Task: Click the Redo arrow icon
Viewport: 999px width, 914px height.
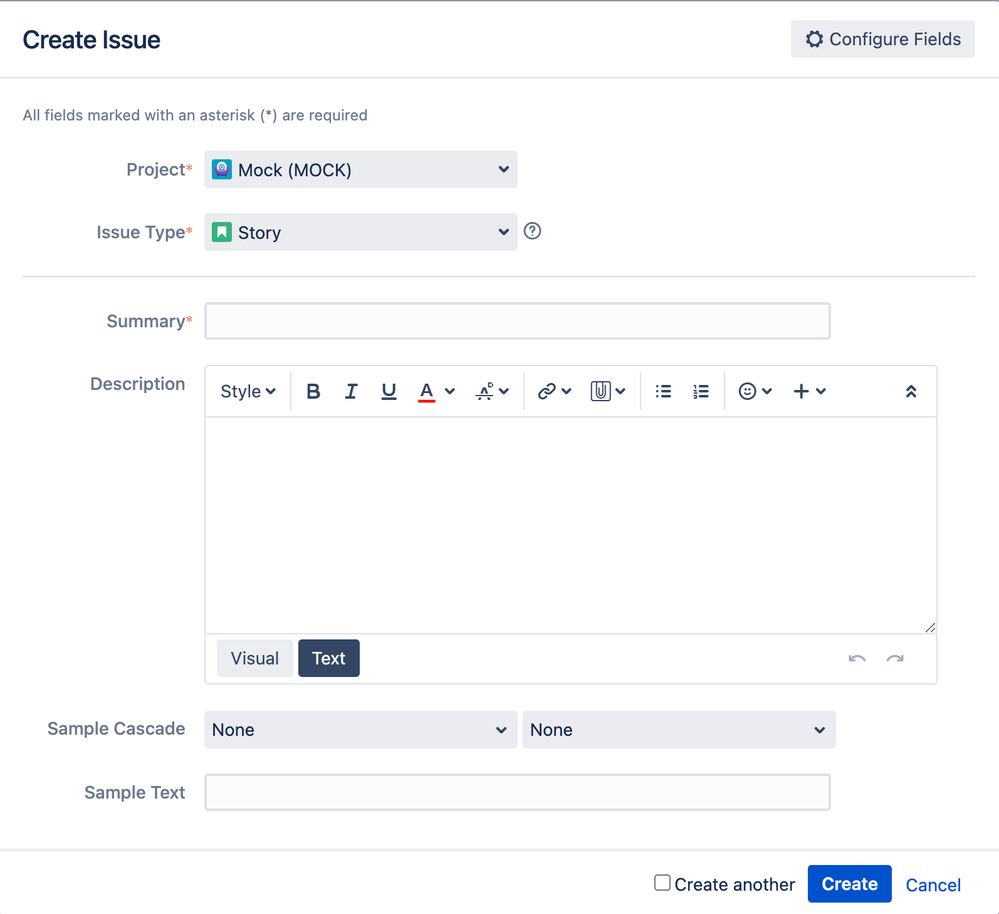Action: coord(895,659)
